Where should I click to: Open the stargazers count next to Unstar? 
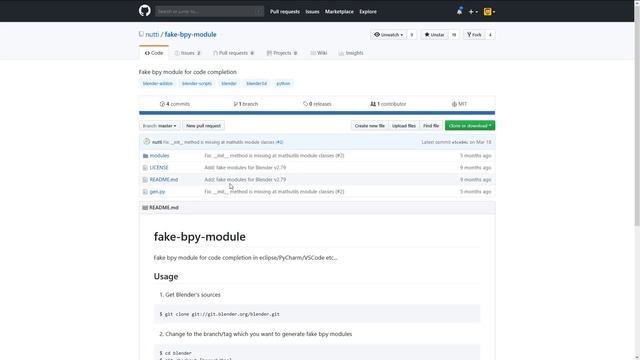[x=453, y=35]
